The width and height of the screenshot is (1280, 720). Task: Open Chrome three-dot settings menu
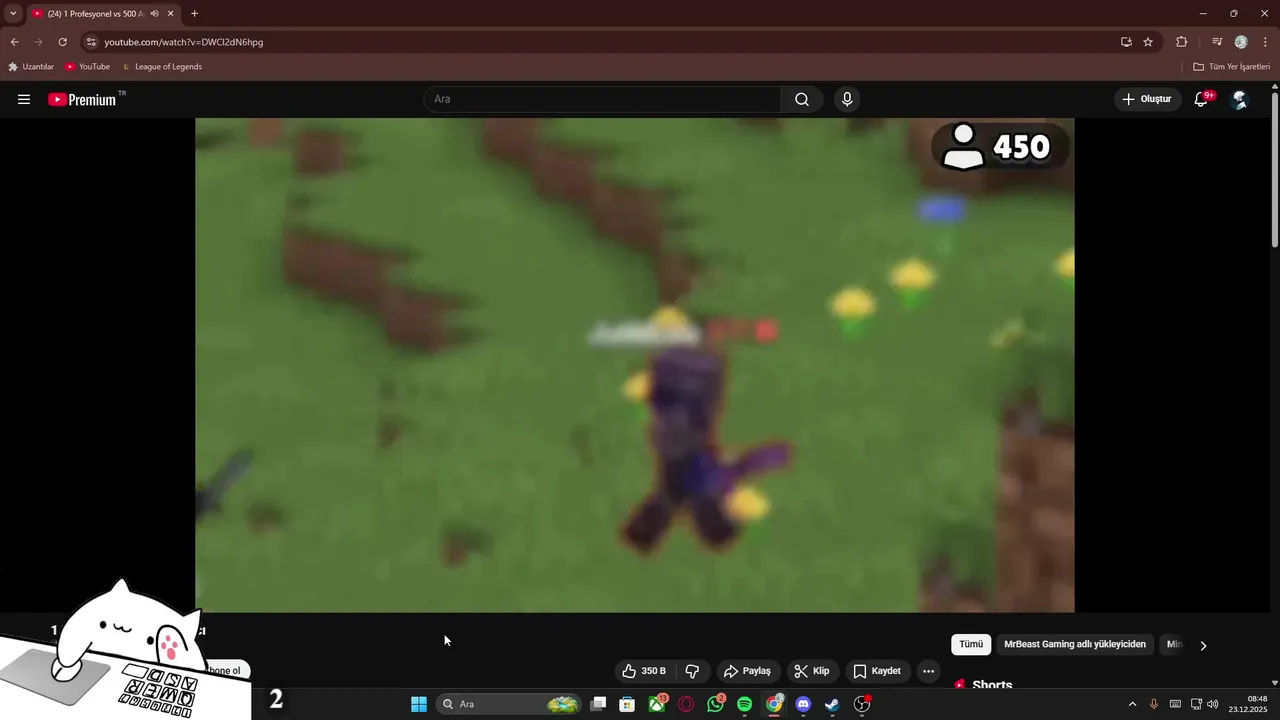(x=1265, y=42)
